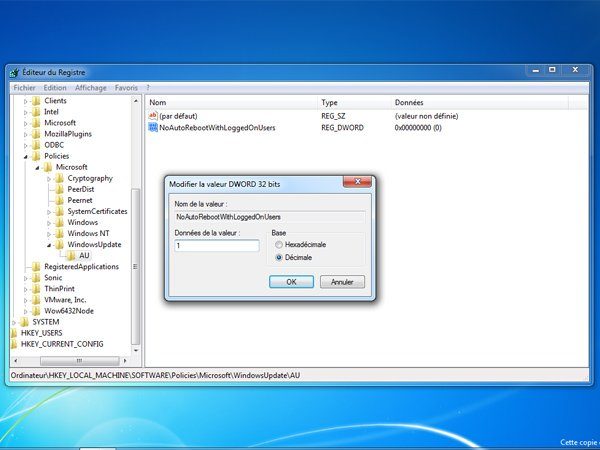This screenshot has height=450, width=600.
Task: Open the Edition menu
Action: [55, 88]
